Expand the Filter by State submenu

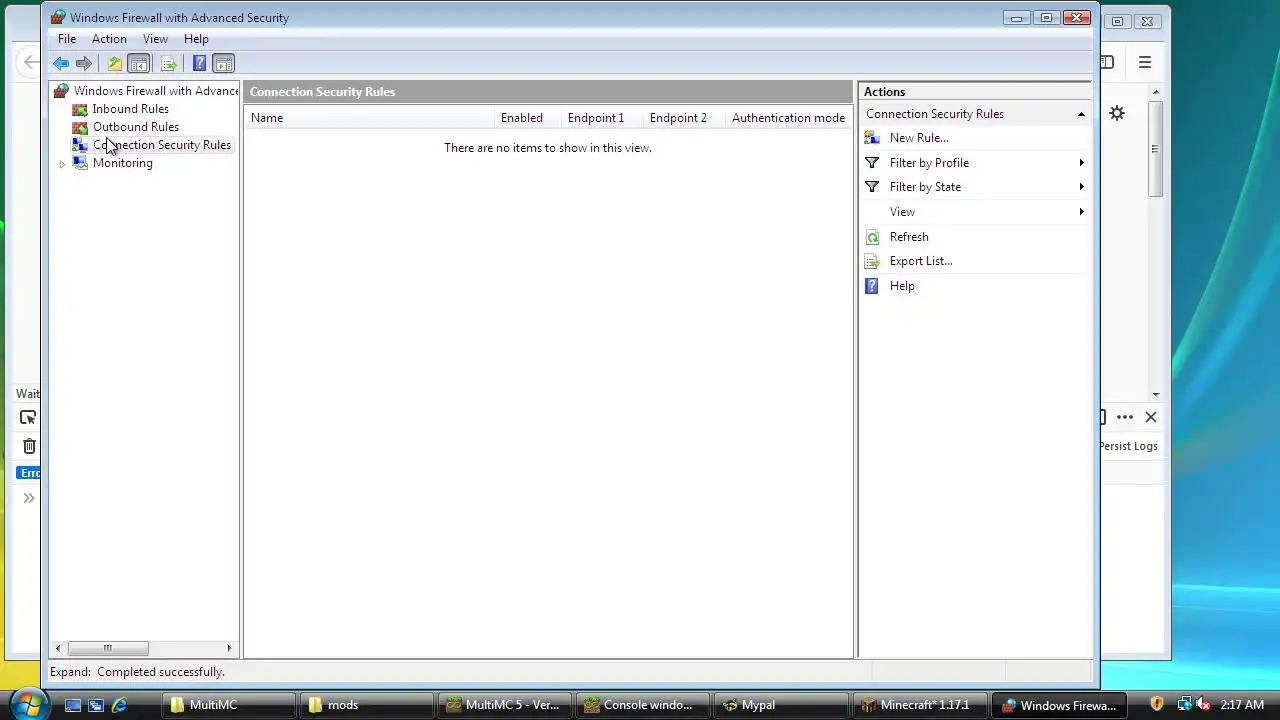pyautogui.click(x=975, y=187)
